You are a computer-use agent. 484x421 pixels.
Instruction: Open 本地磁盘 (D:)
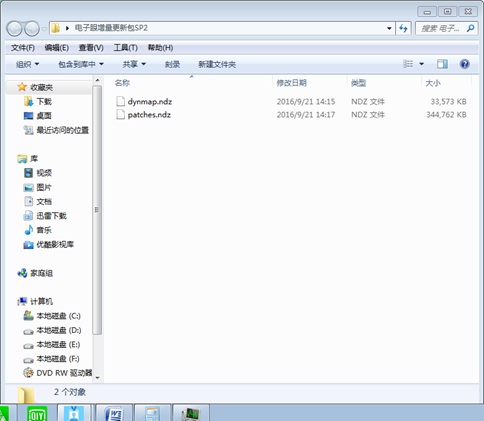click(59, 330)
